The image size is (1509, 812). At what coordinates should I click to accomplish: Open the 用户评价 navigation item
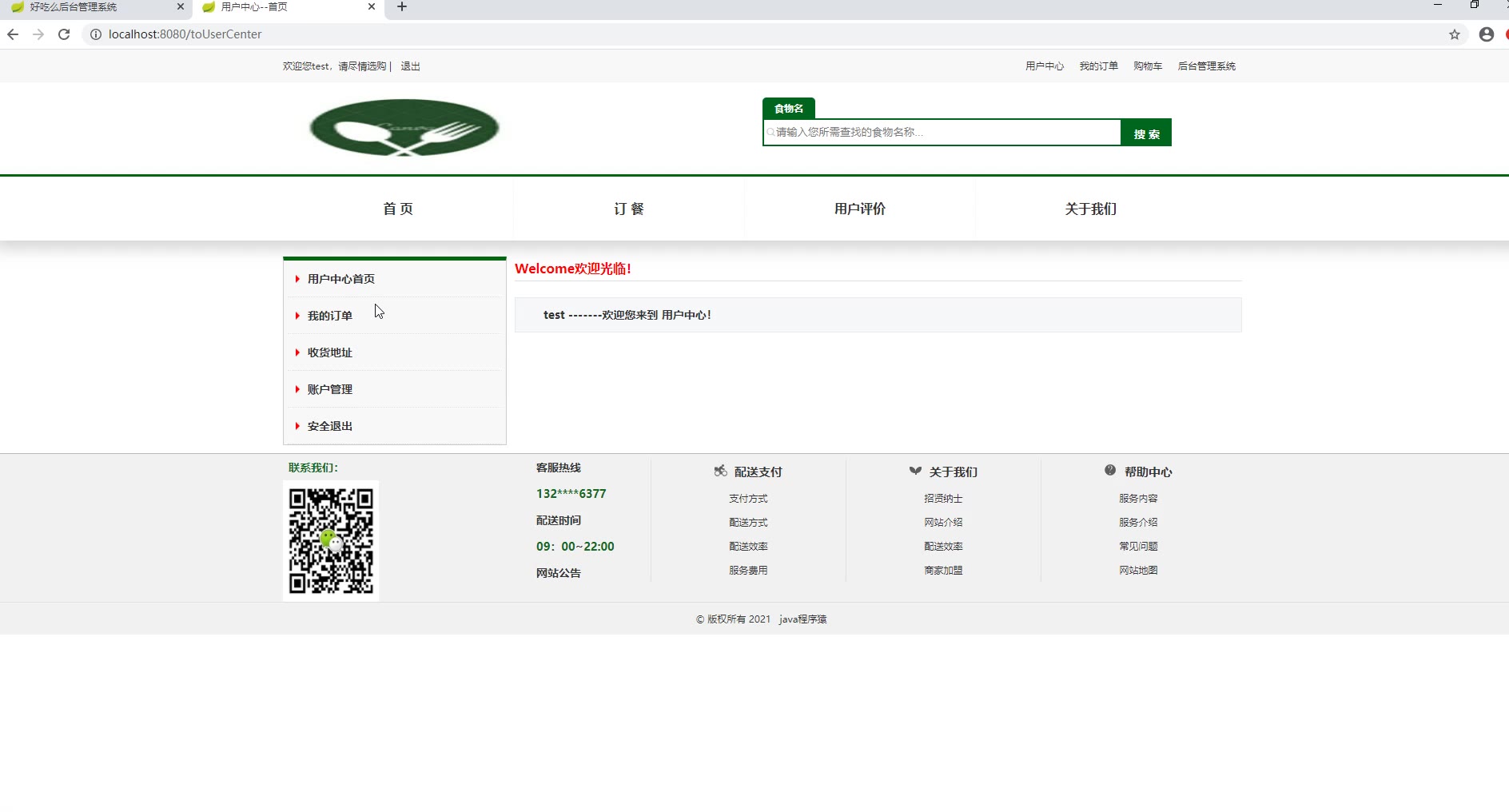click(860, 209)
